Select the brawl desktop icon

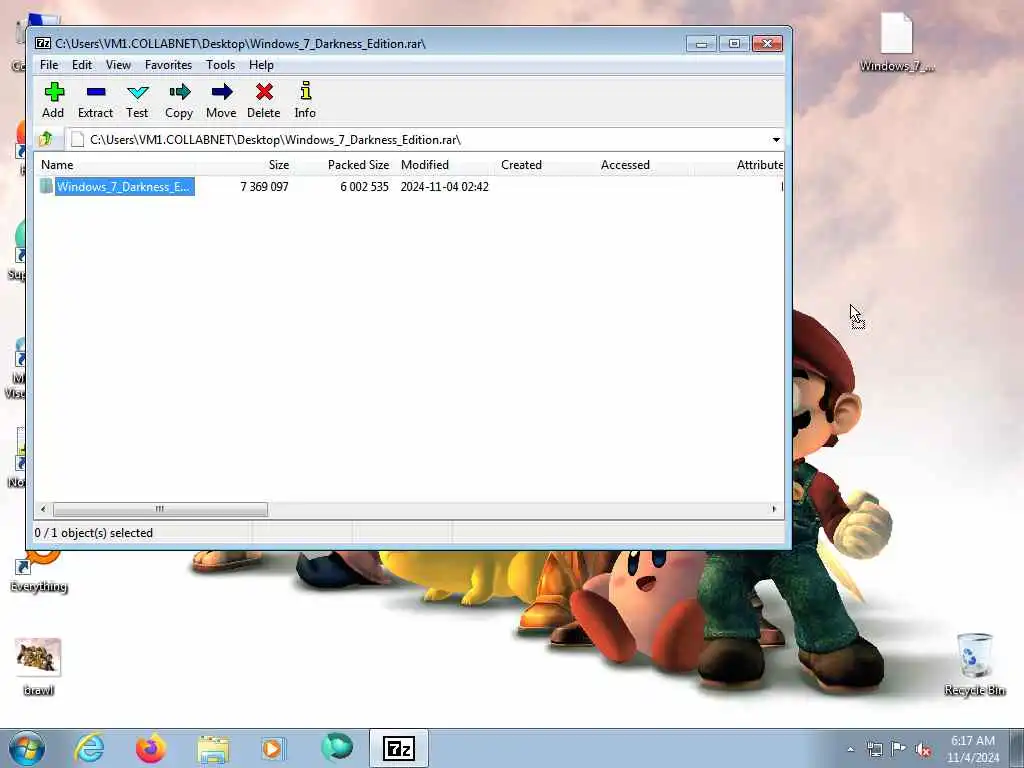pyautogui.click(x=38, y=667)
